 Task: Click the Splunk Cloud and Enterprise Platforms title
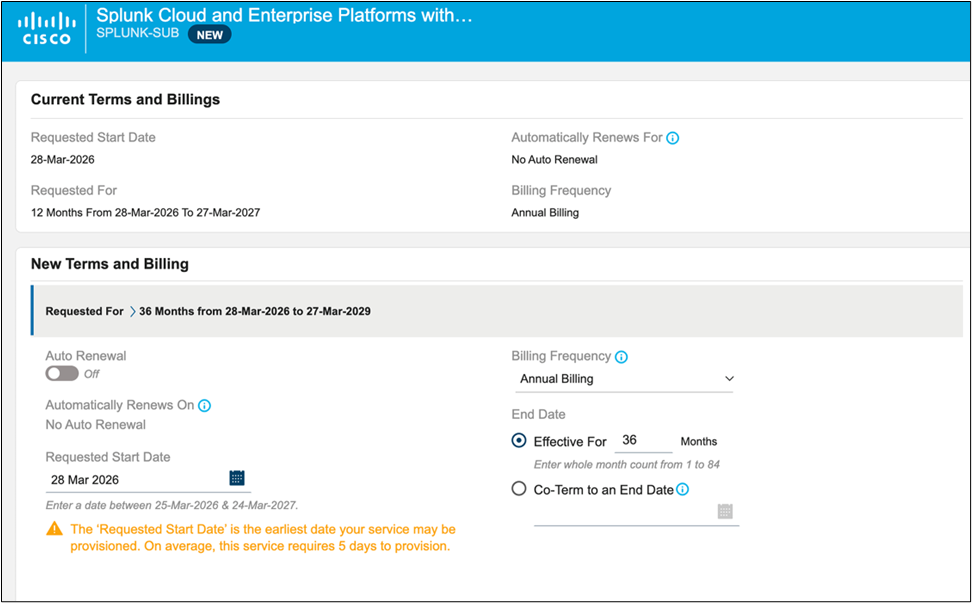tap(284, 15)
